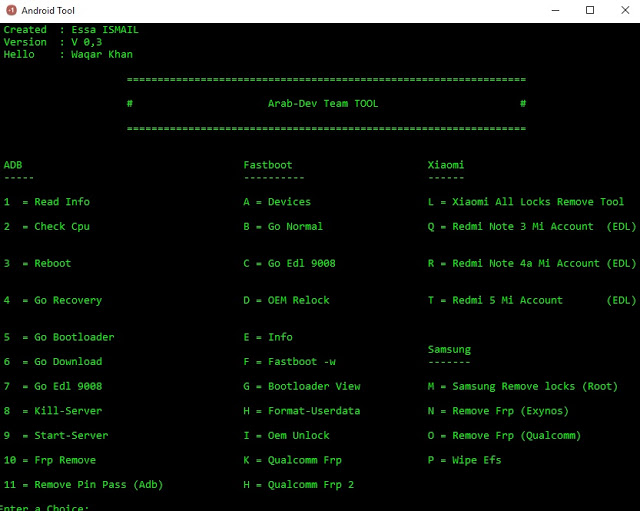
Task: Click the 'Format-Userdata' option text
Action: [x=314, y=411]
